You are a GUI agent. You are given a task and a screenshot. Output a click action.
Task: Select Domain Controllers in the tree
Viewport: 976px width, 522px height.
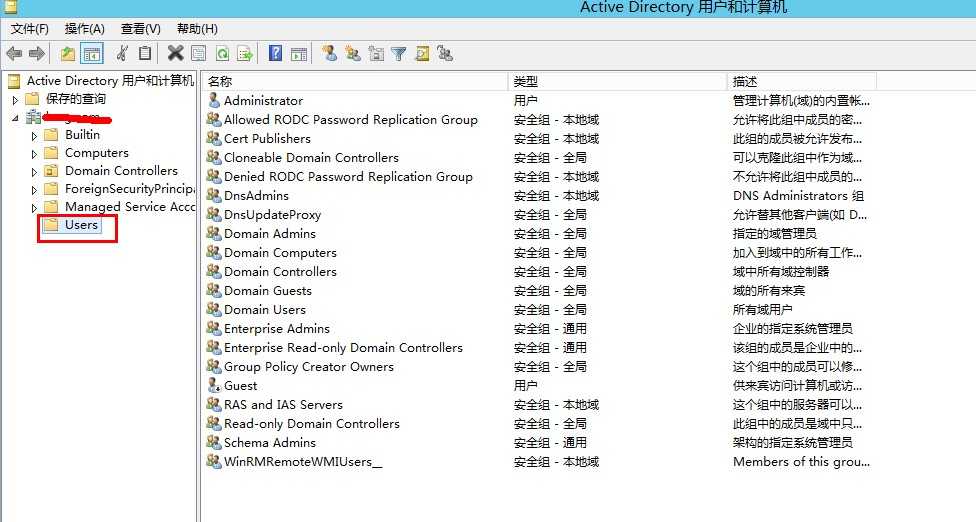coord(121,170)
